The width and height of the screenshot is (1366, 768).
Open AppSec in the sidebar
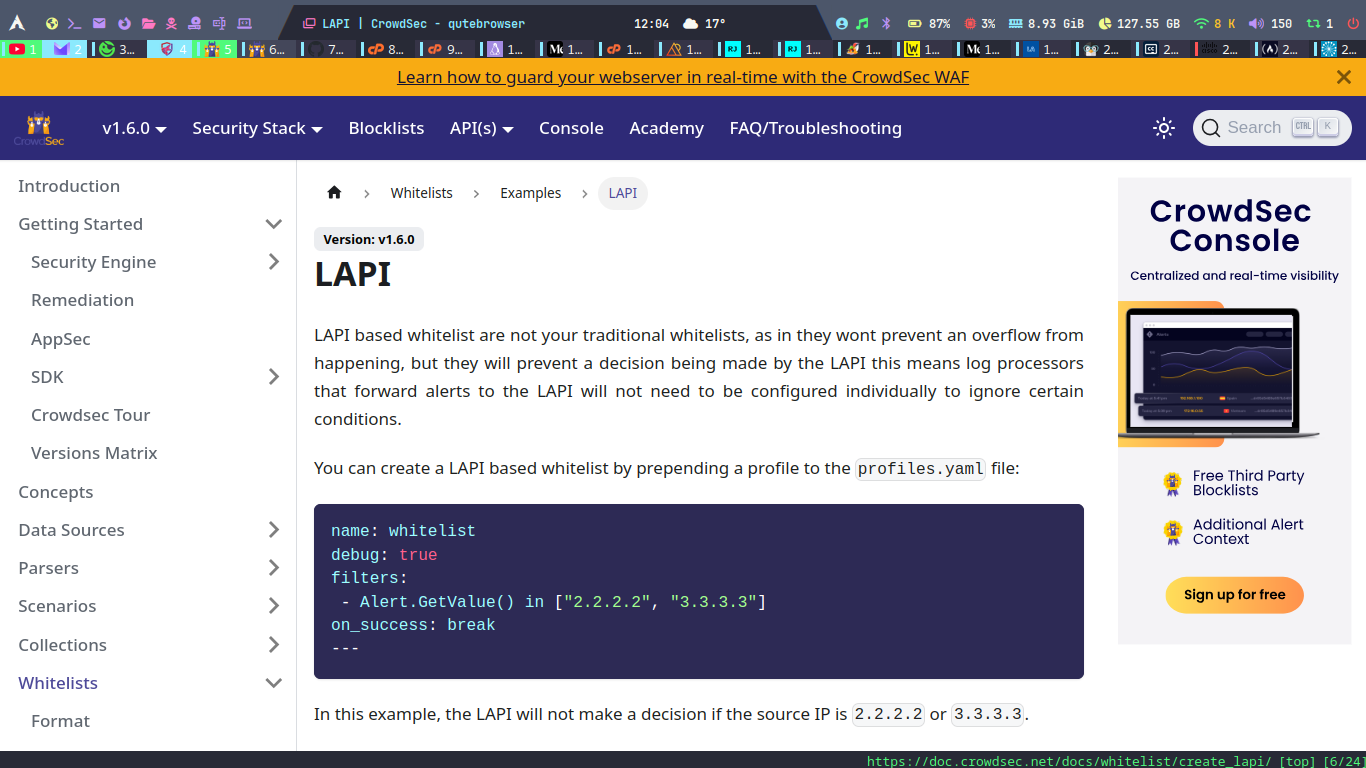point(60,339)
